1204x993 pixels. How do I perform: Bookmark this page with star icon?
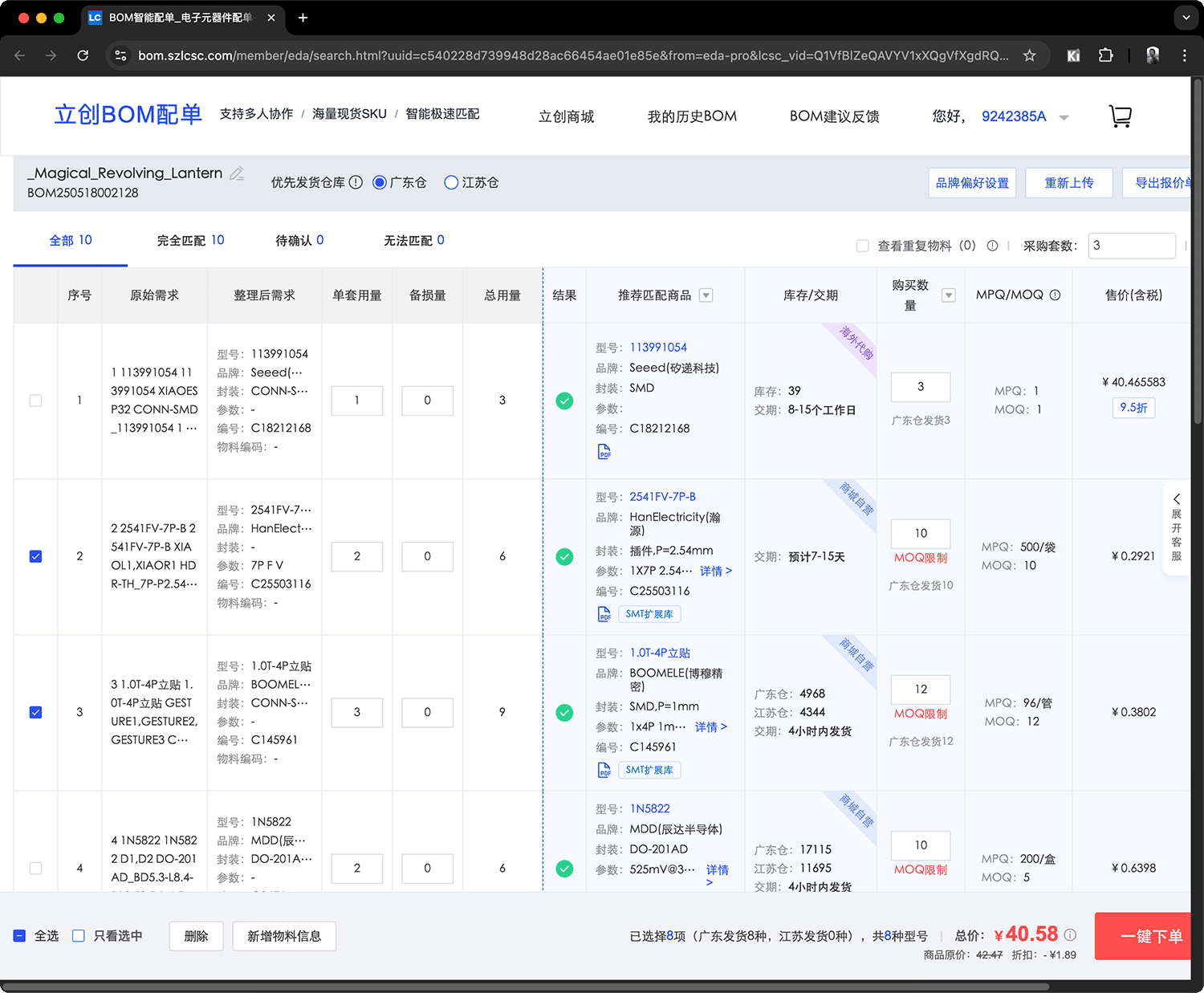tap(1029, 55)
